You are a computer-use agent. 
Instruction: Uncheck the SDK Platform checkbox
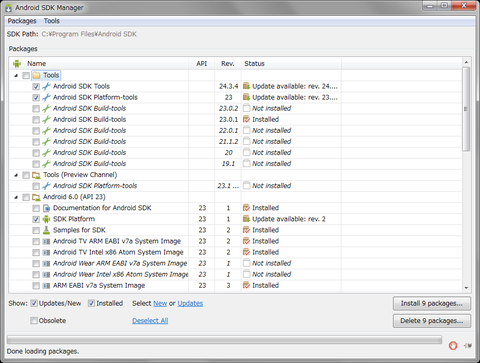[x=36, y=219]
